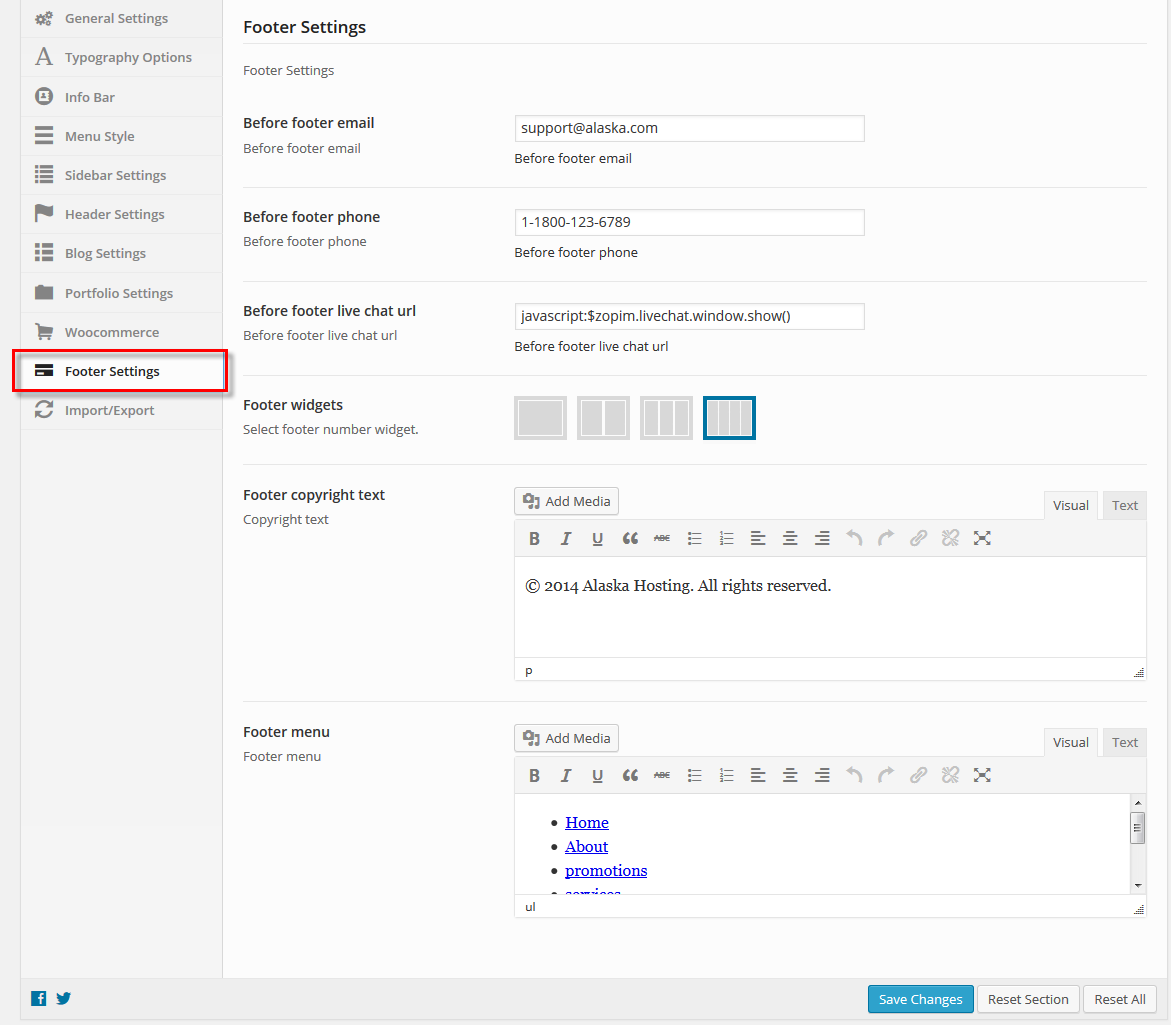Select four-column footer widget layout

pos(729,418)
